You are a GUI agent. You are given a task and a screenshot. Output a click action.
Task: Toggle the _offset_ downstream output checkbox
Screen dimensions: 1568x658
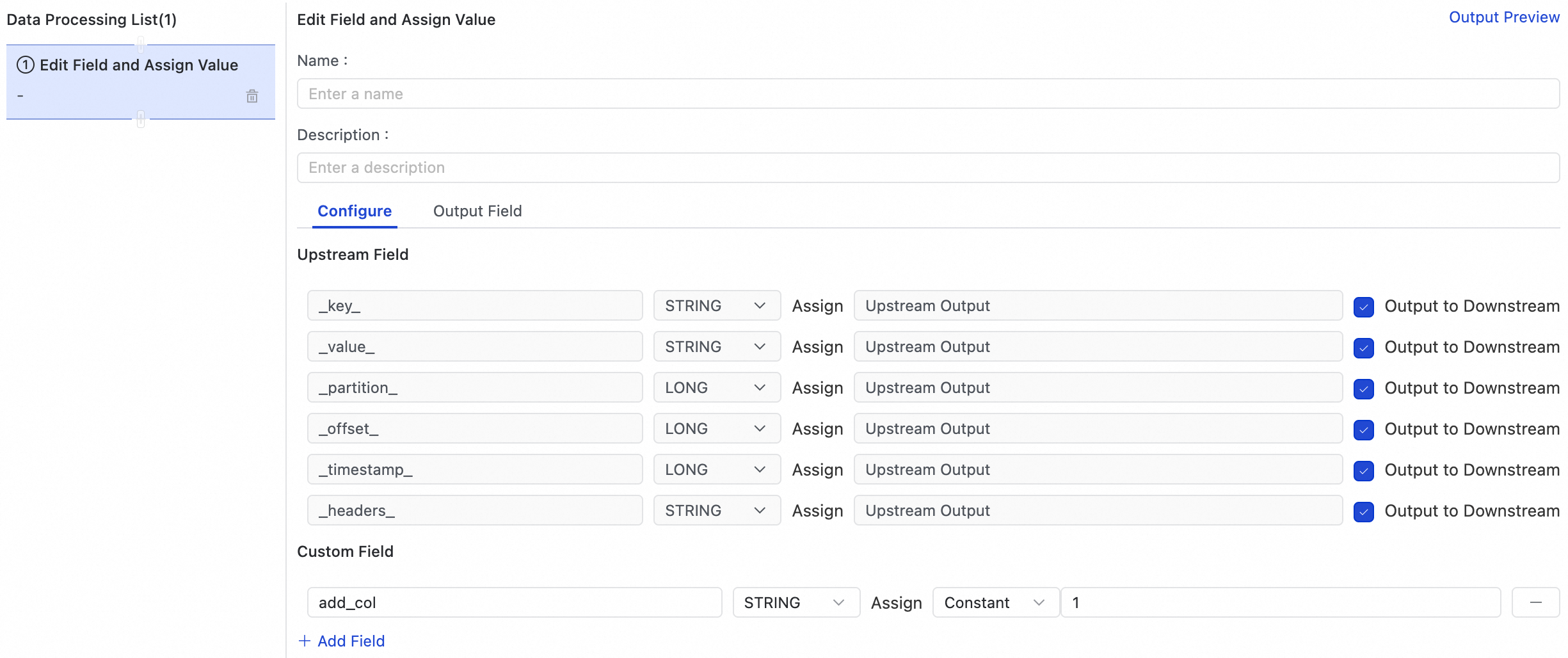[x=1363, y=429]
